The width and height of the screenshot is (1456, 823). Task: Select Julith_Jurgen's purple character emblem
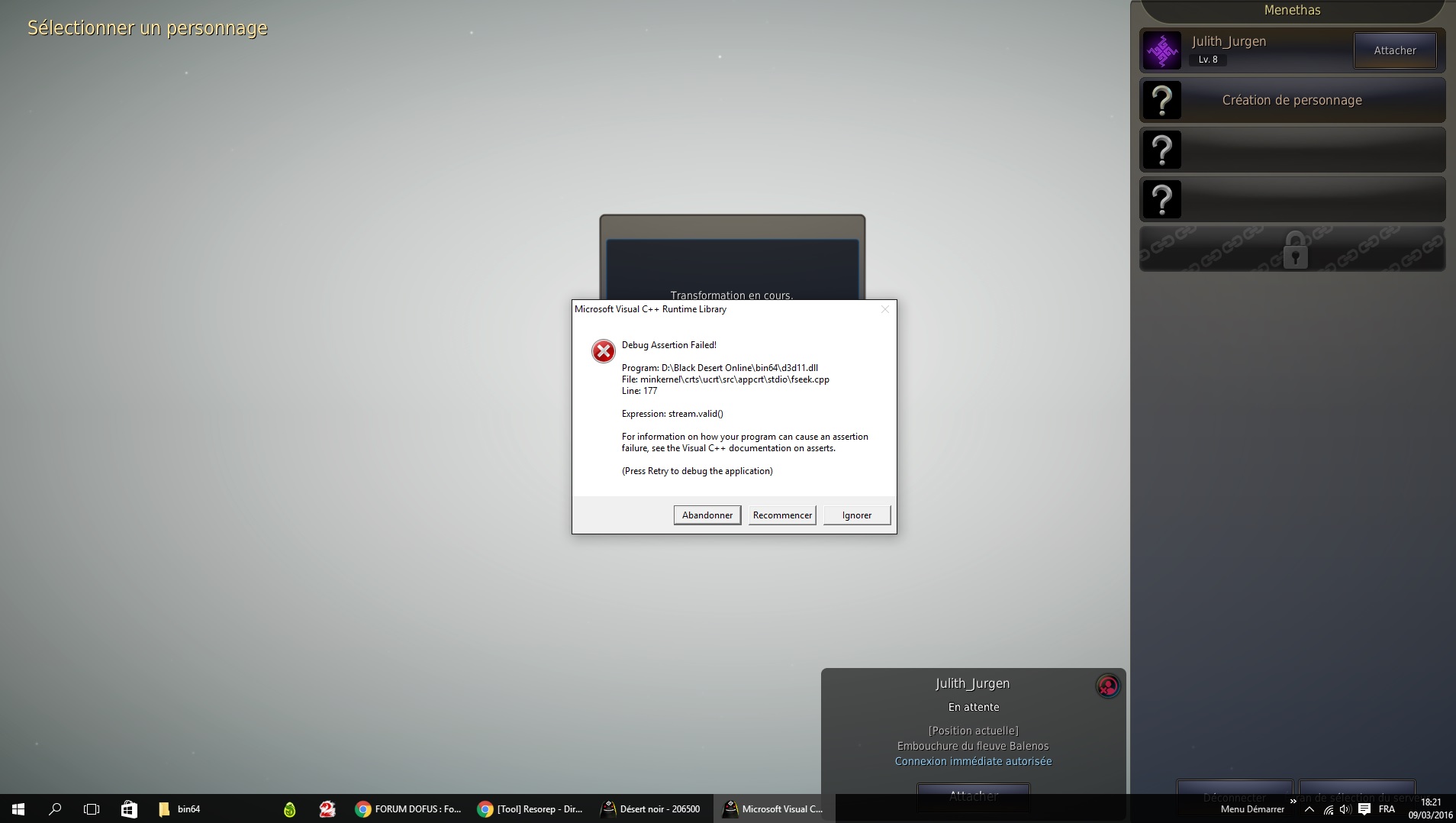[x=1161, y=51]
